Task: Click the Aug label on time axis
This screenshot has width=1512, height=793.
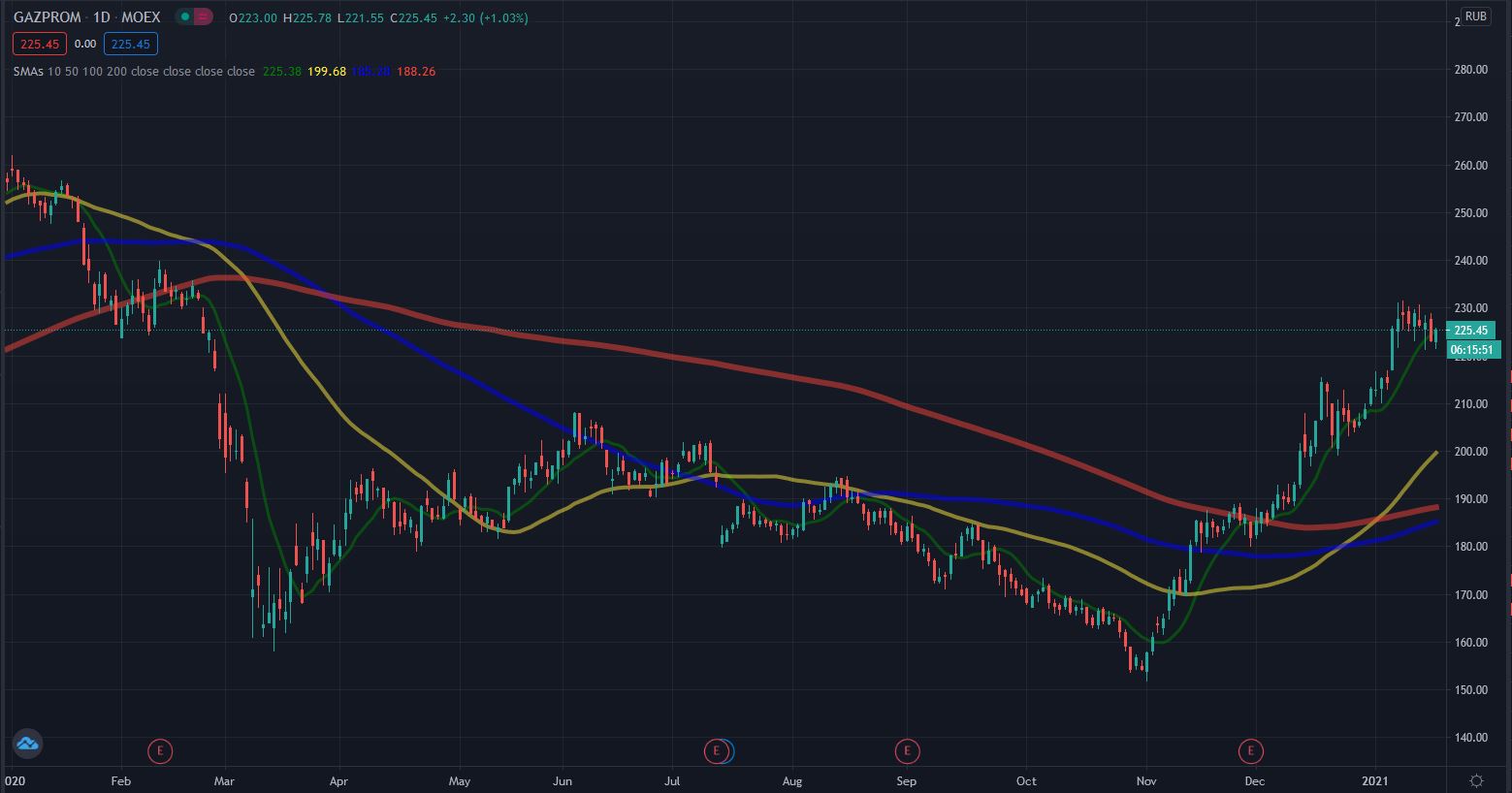Action: (x=792, y=780)
